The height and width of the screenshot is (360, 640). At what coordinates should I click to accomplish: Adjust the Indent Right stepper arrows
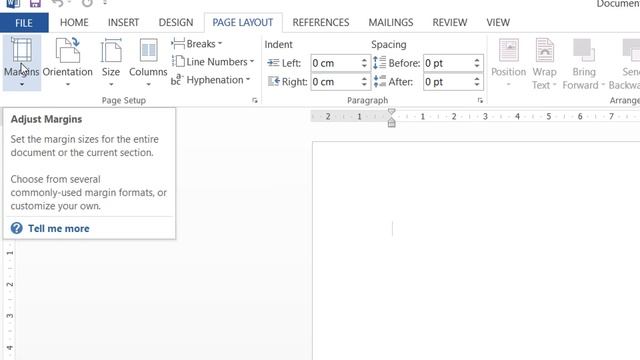pyautogui.click(x=364, y=82)
